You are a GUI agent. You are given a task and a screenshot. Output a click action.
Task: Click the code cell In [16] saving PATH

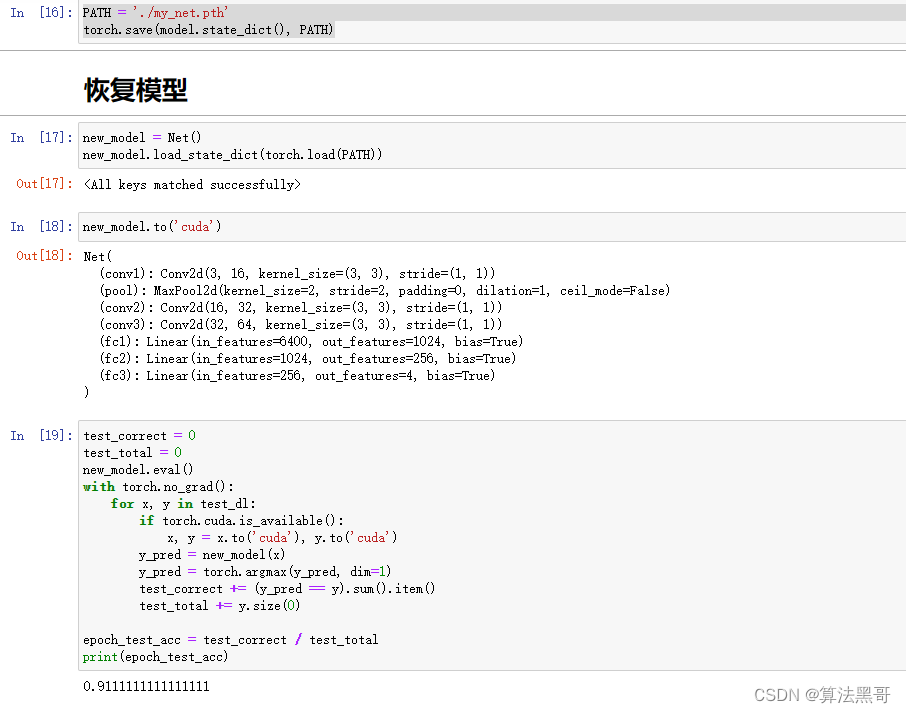pyautogui.click(x=492, y=21)
